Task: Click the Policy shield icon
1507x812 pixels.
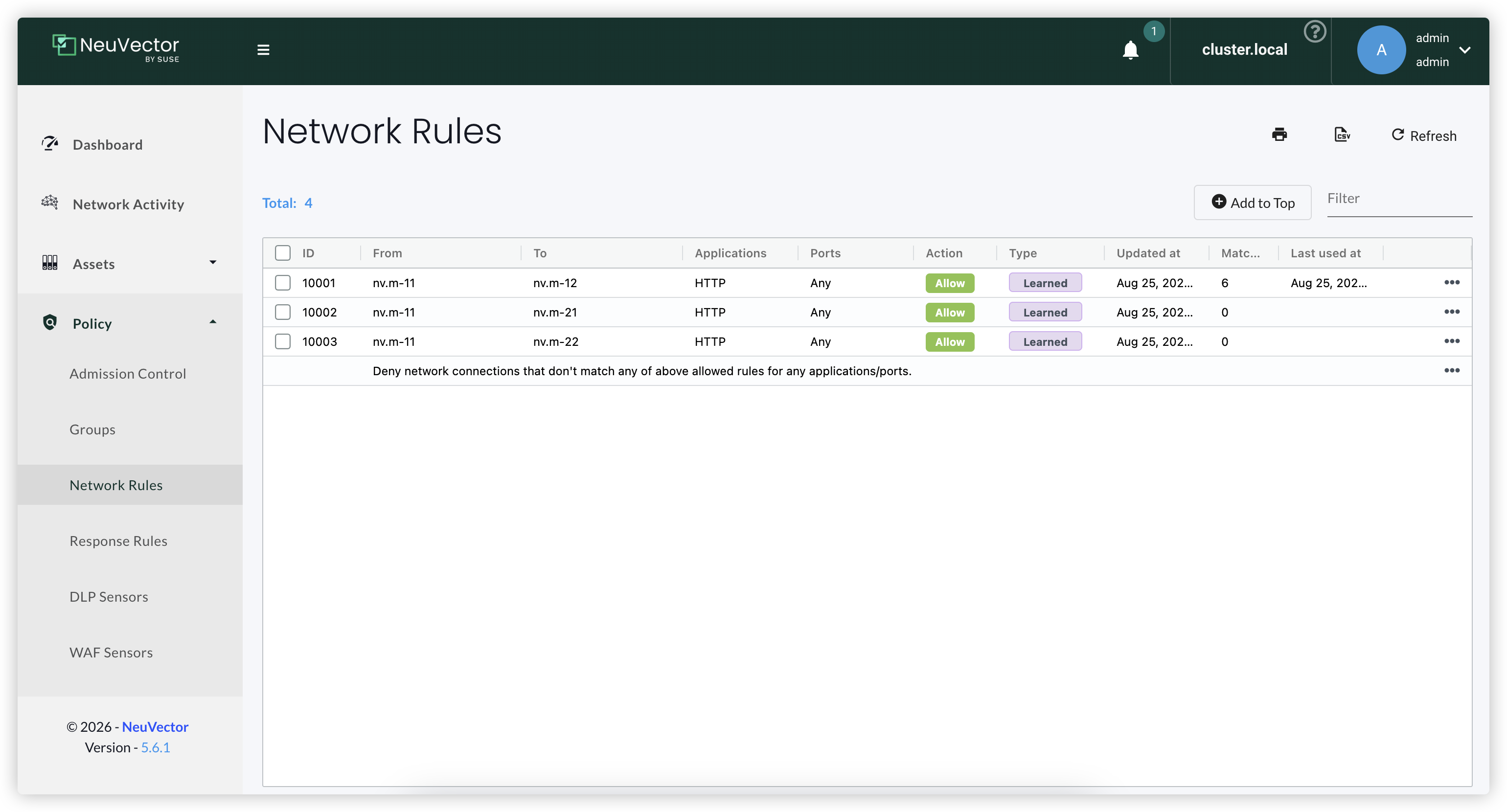Action: [50, 322]
